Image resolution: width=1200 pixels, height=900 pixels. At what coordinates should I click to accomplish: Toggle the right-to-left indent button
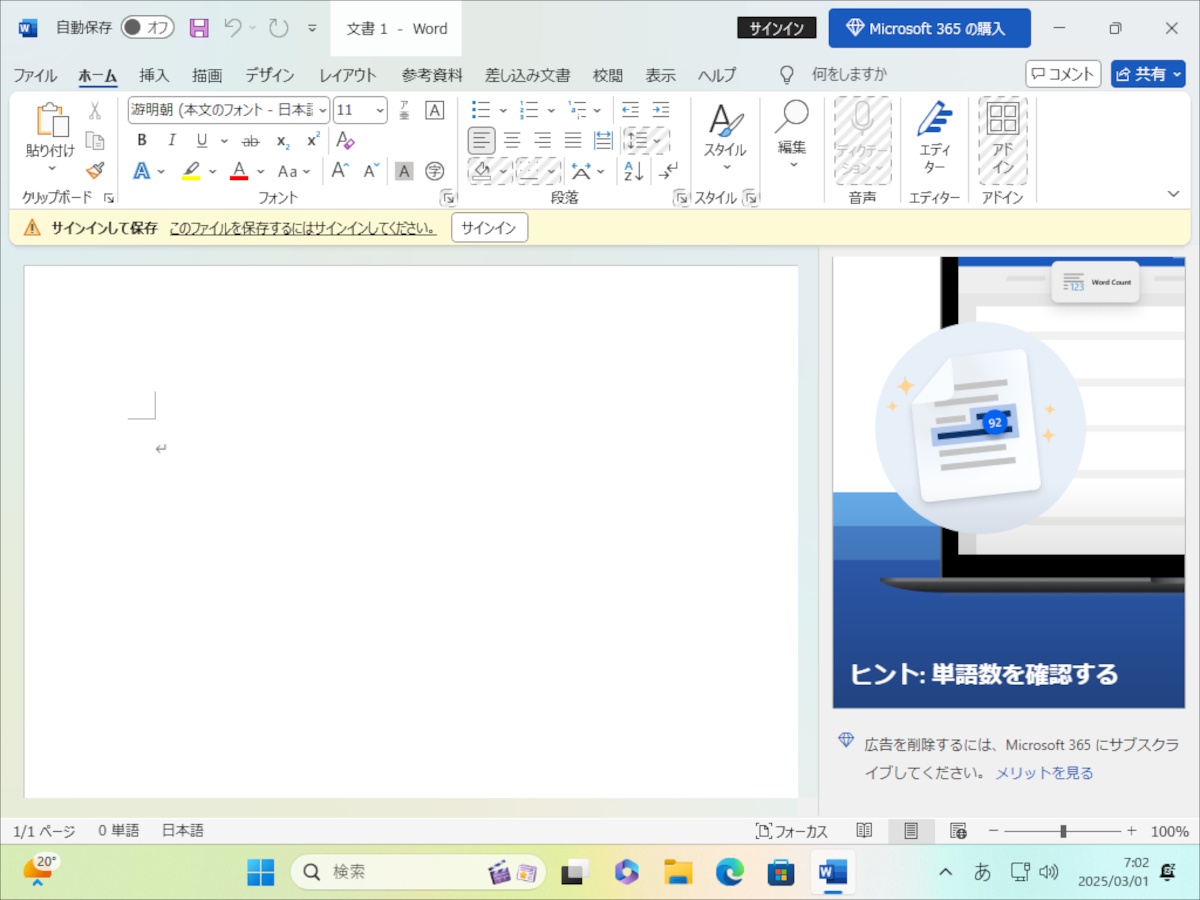click(x=659, y=110)
